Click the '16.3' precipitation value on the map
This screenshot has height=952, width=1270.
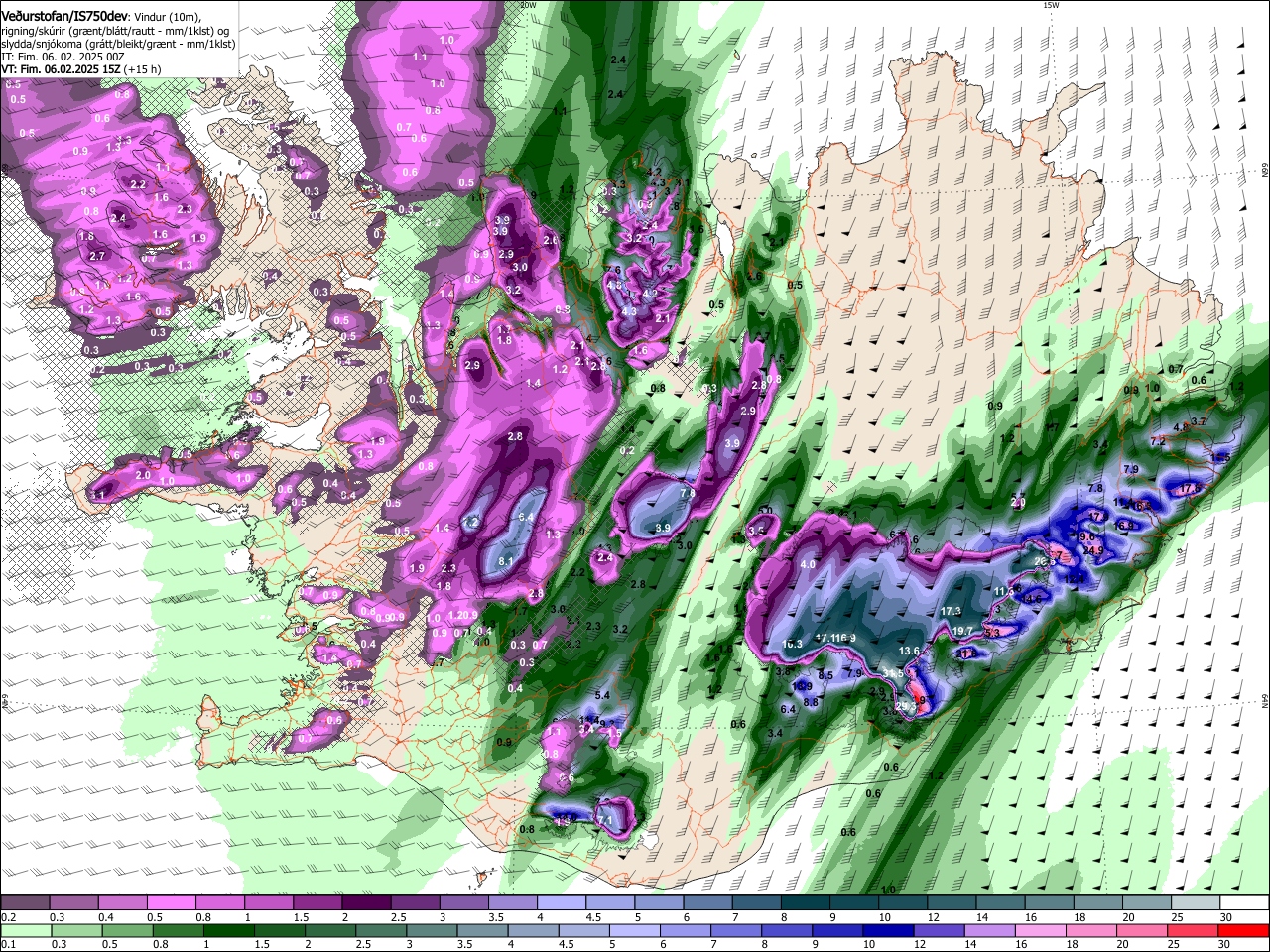pyautogui.click(x=792, y=645)
